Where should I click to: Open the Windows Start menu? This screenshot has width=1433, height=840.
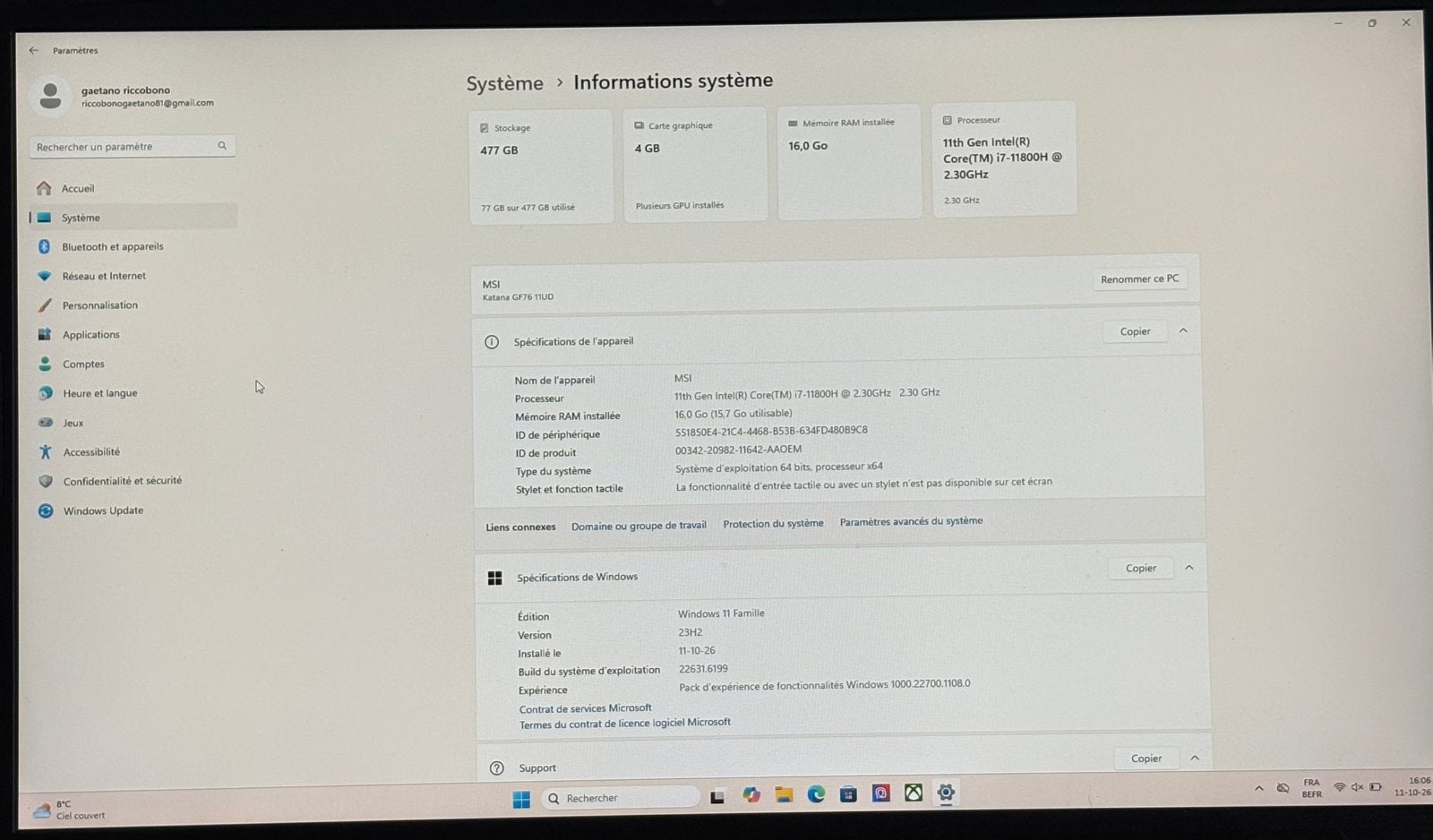521,799
